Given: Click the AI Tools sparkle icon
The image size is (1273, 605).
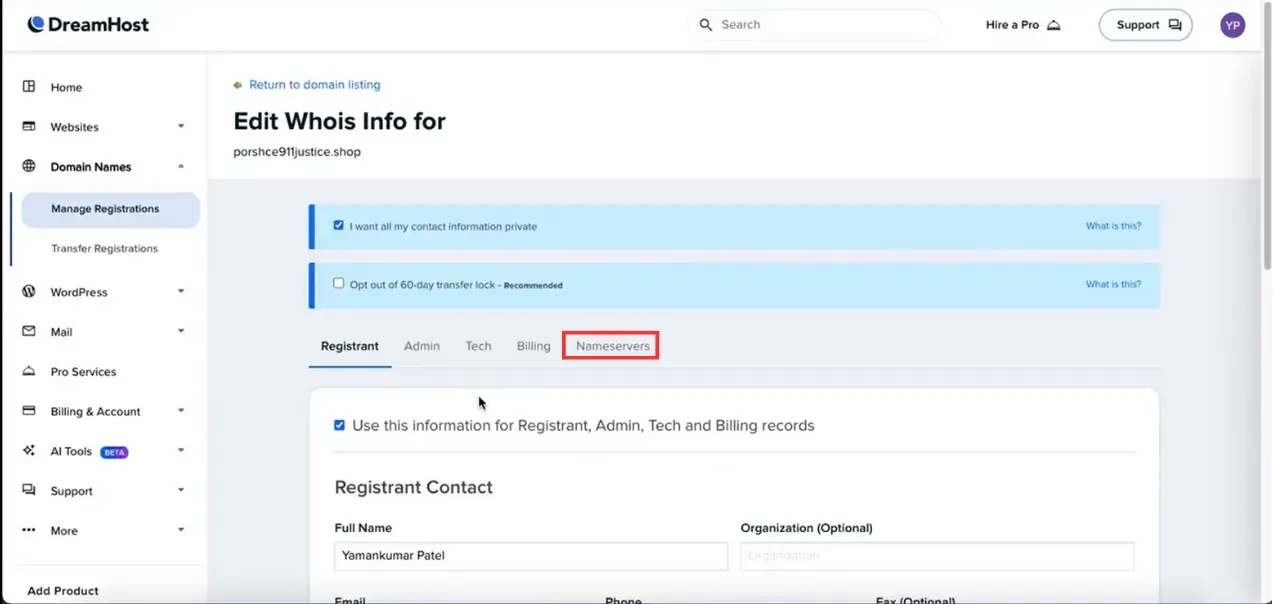Looking at the screenshot, I should coord(29,451).
